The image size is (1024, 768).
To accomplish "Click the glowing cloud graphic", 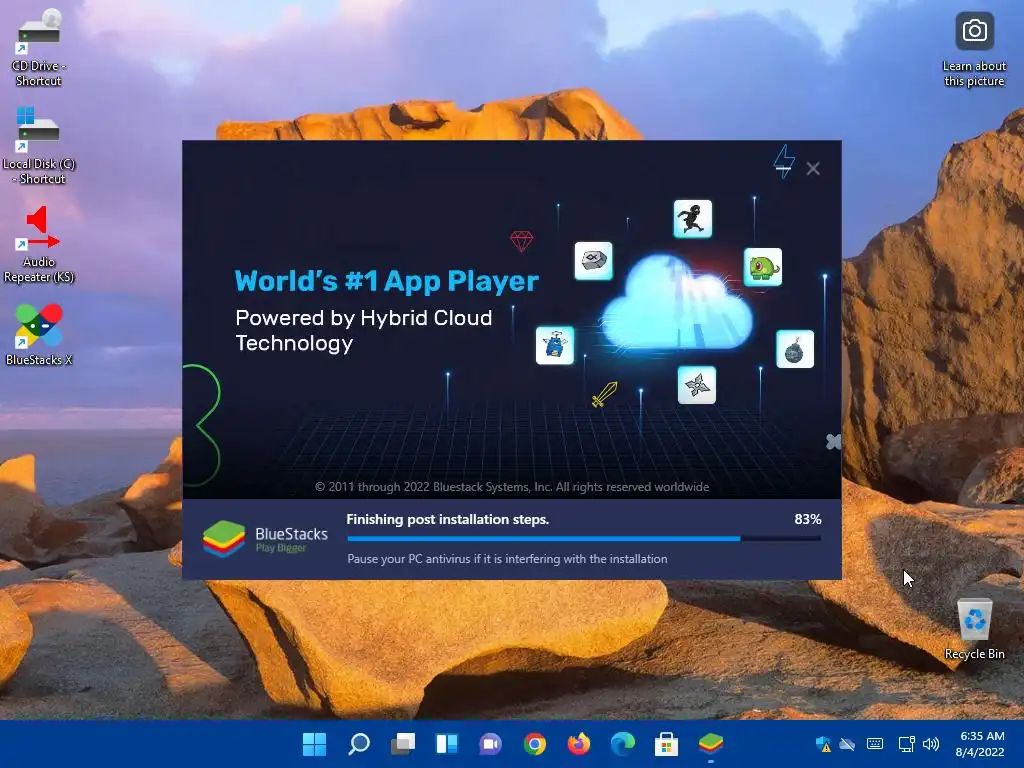I will (x=676, y=302).
